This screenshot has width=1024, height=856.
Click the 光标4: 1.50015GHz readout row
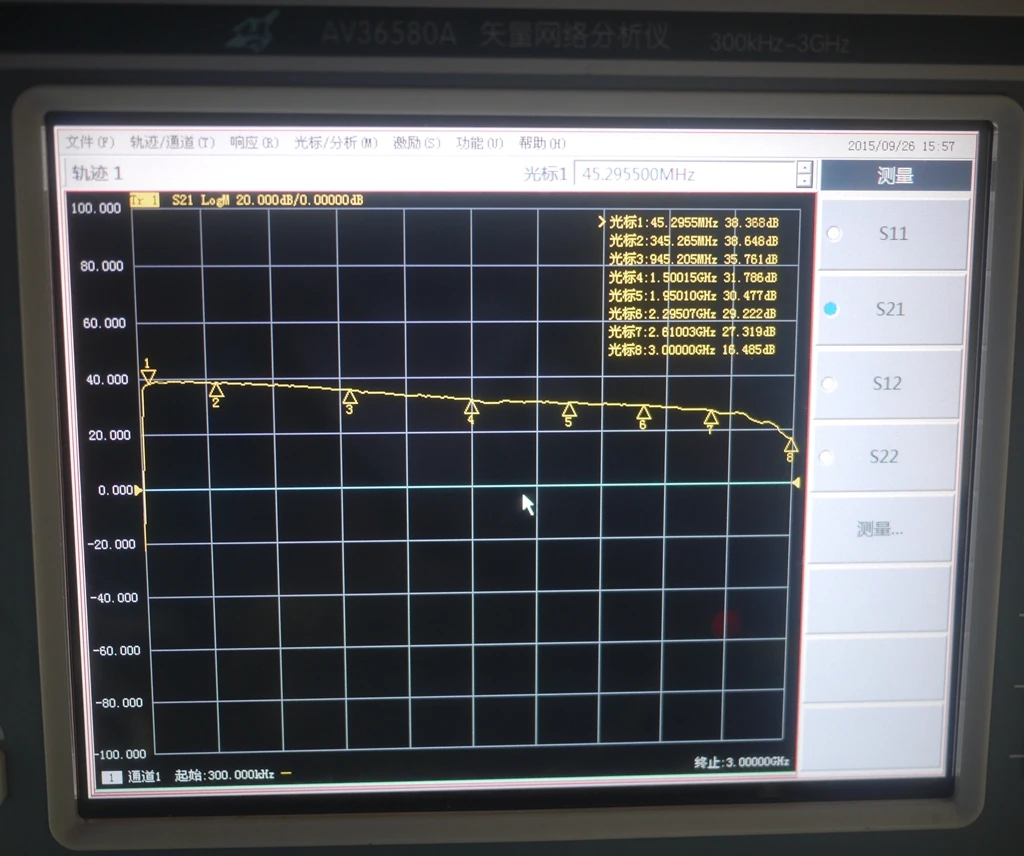[692, 277]
